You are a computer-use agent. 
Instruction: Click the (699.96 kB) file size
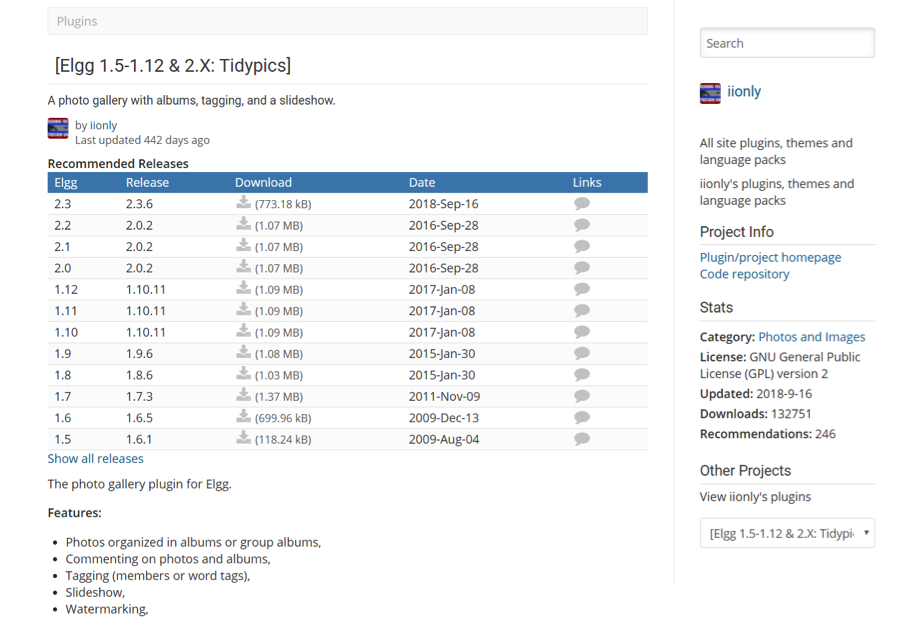283,418
